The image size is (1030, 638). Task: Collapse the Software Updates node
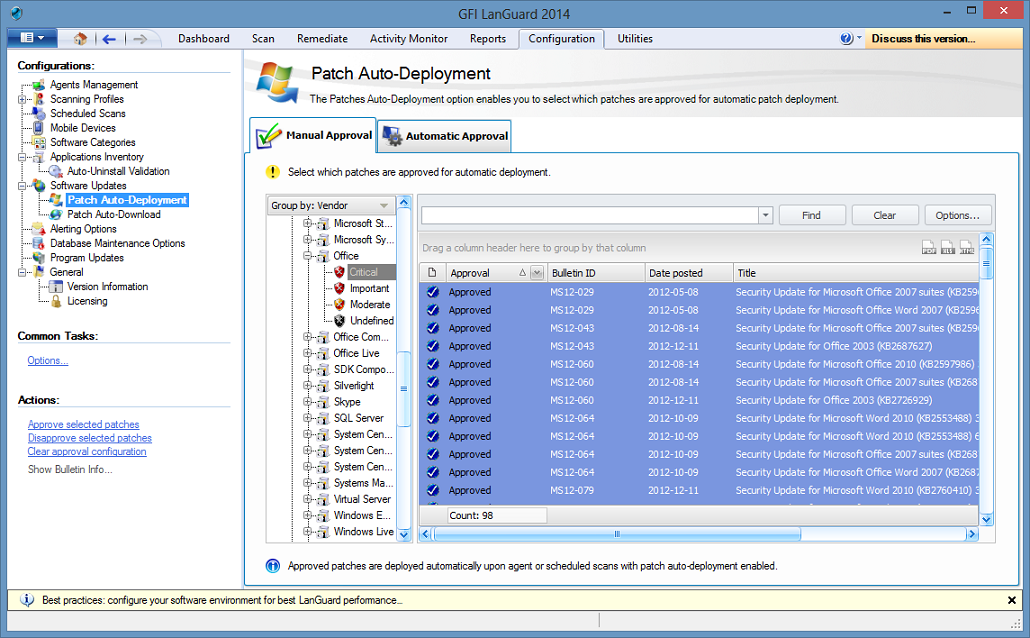click(22, 186)
